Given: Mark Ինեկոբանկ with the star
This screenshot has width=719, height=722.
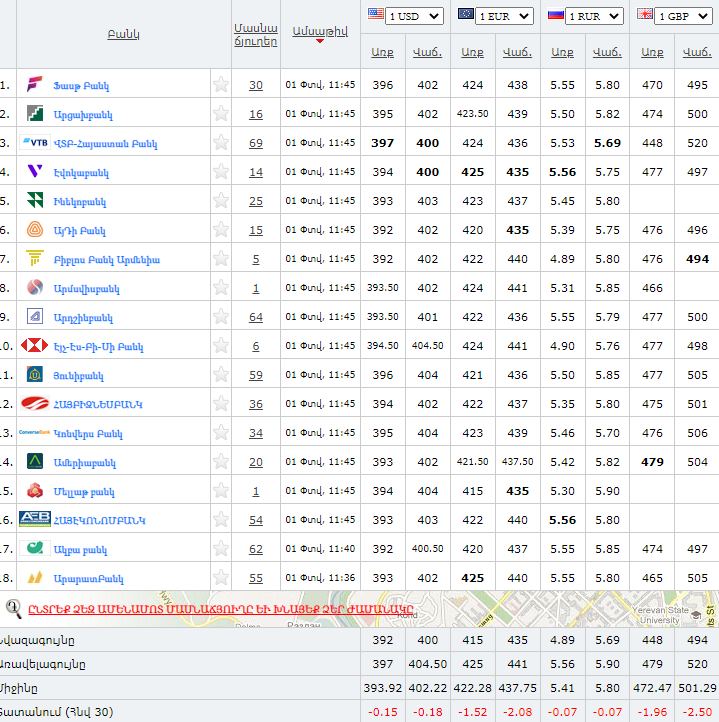Looking at the screenshot, I should click(x=221, y=200).
